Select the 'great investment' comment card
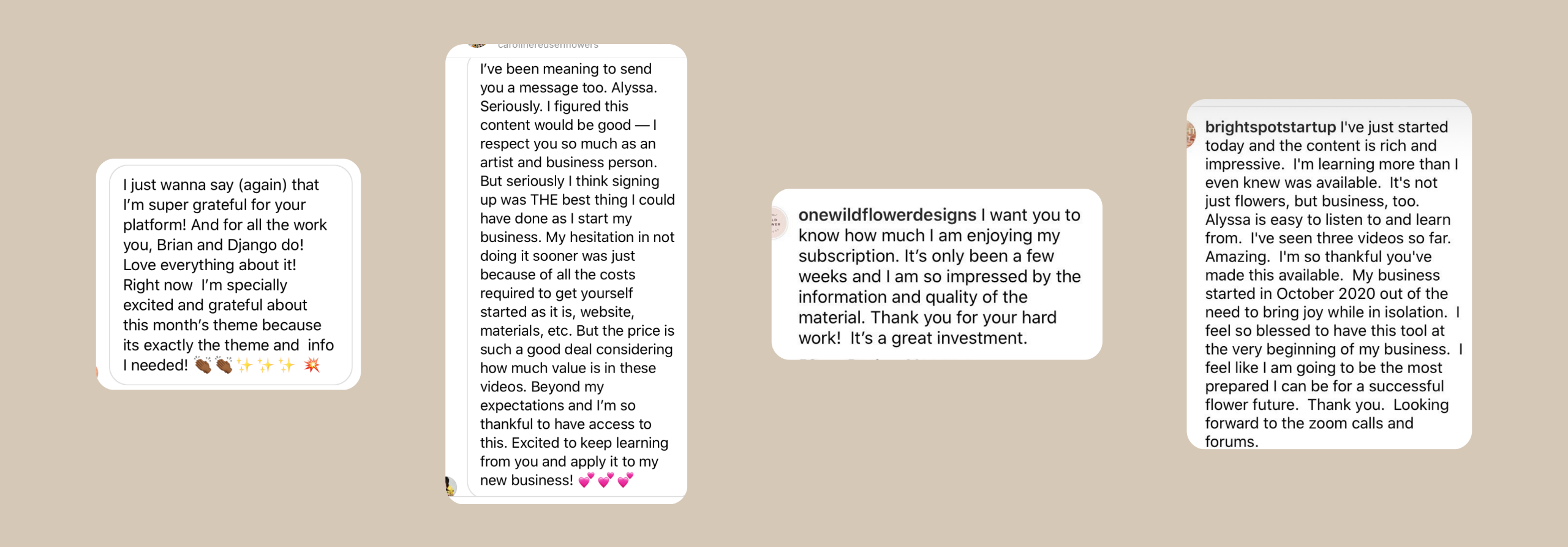The image size is (1568, 547). (937, 276)
